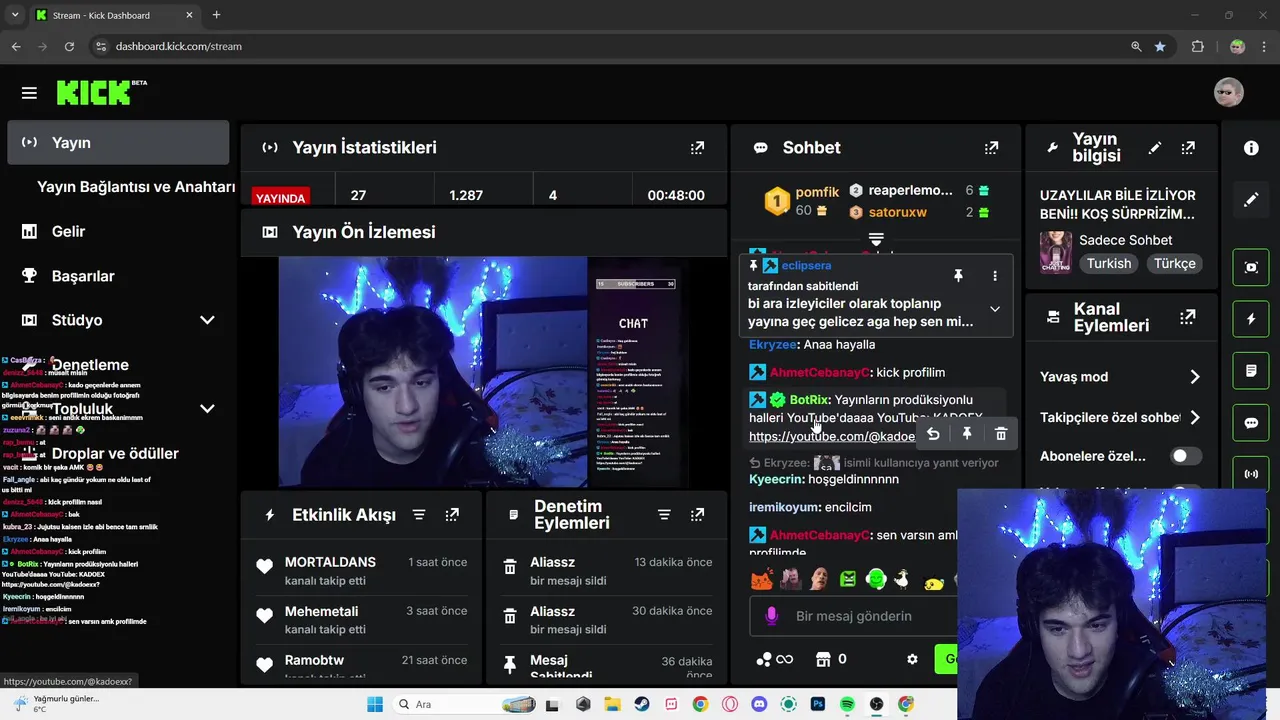Image resolution: width=1280 pixels, height=720 pixels.
Task: Insert the goose emote
Action: point(904,578)
